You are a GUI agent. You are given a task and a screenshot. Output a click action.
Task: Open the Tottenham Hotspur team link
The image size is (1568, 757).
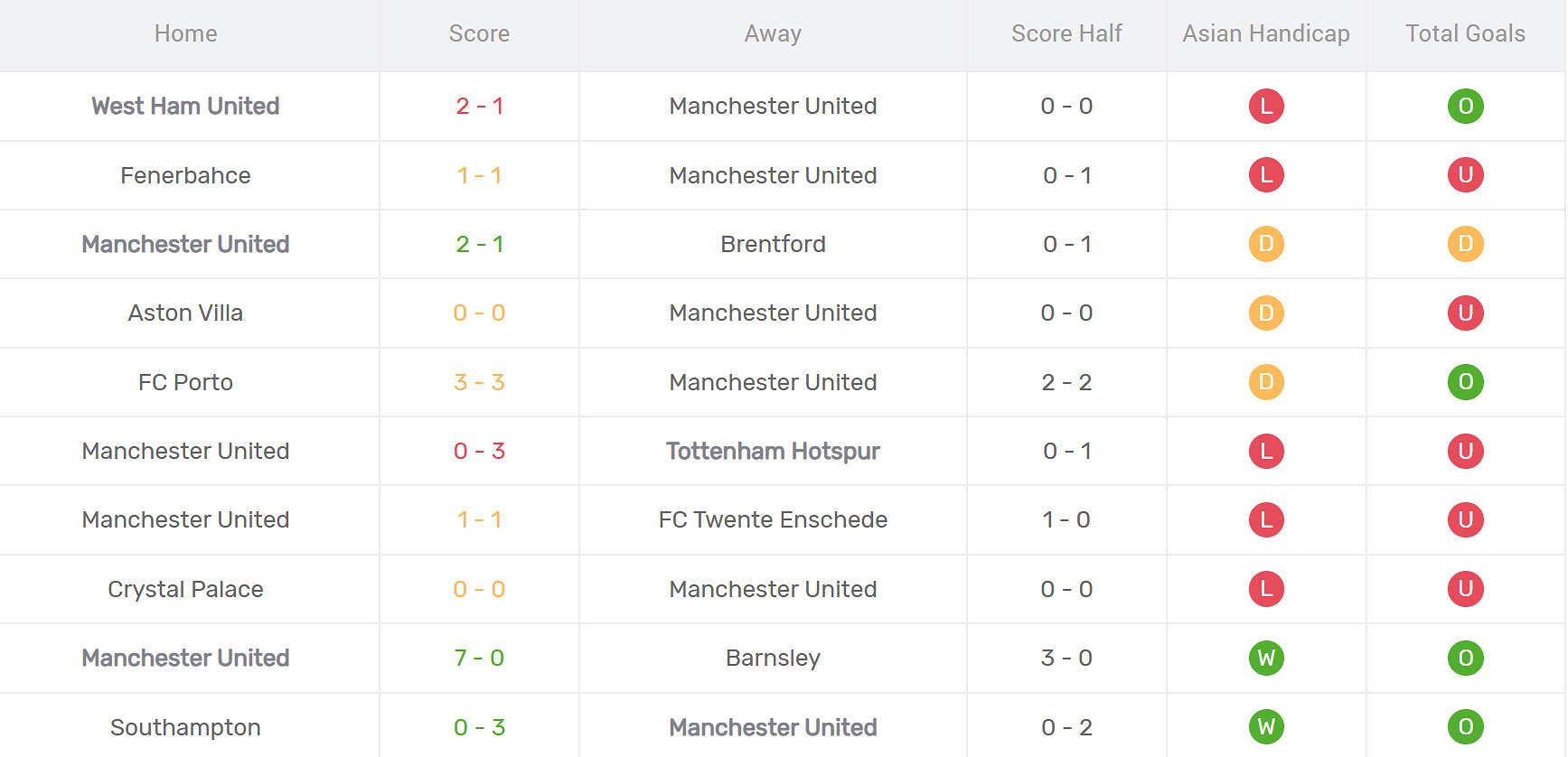coord(773,451)
